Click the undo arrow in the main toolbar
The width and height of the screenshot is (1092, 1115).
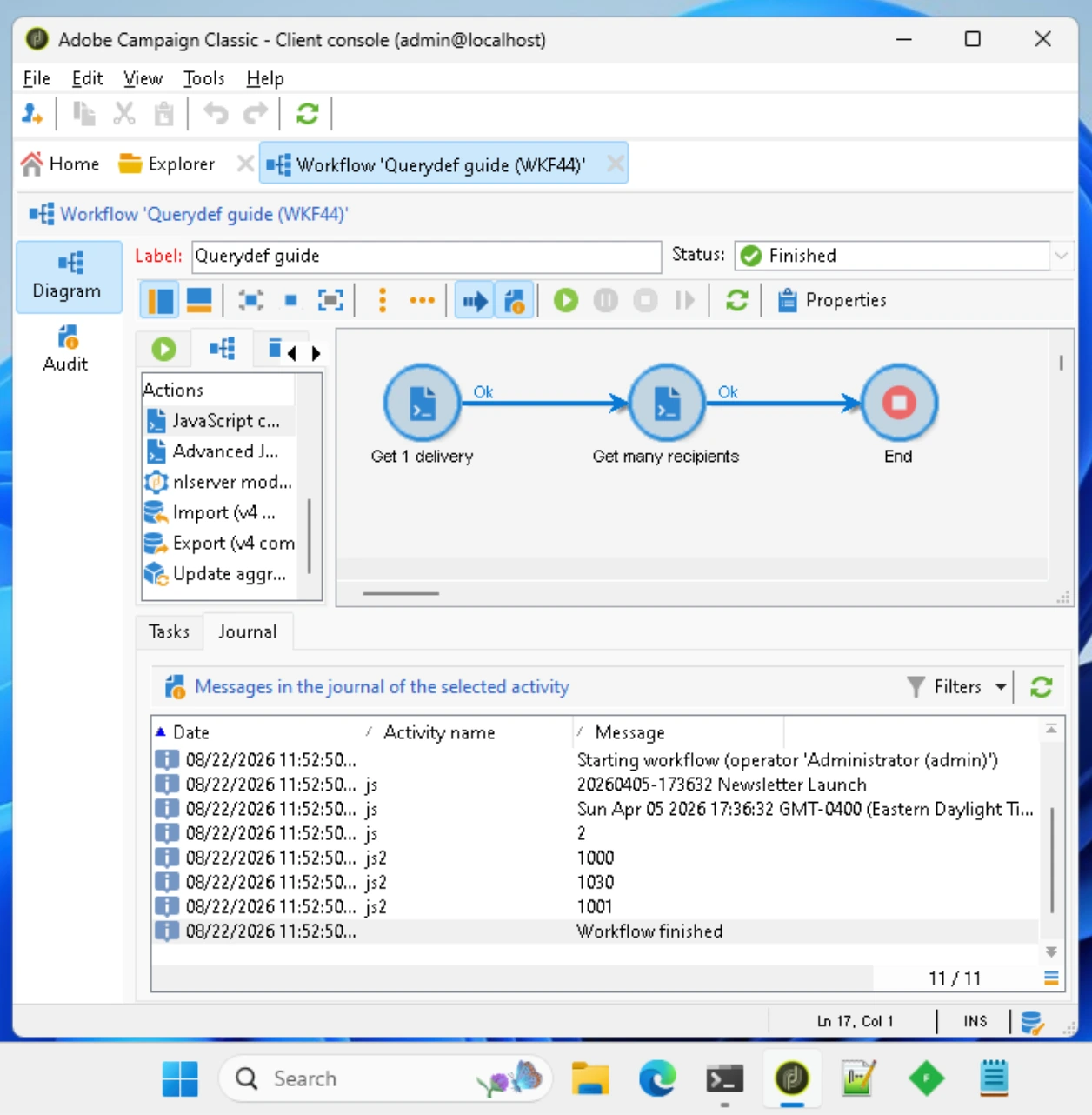tap(216, 114)
